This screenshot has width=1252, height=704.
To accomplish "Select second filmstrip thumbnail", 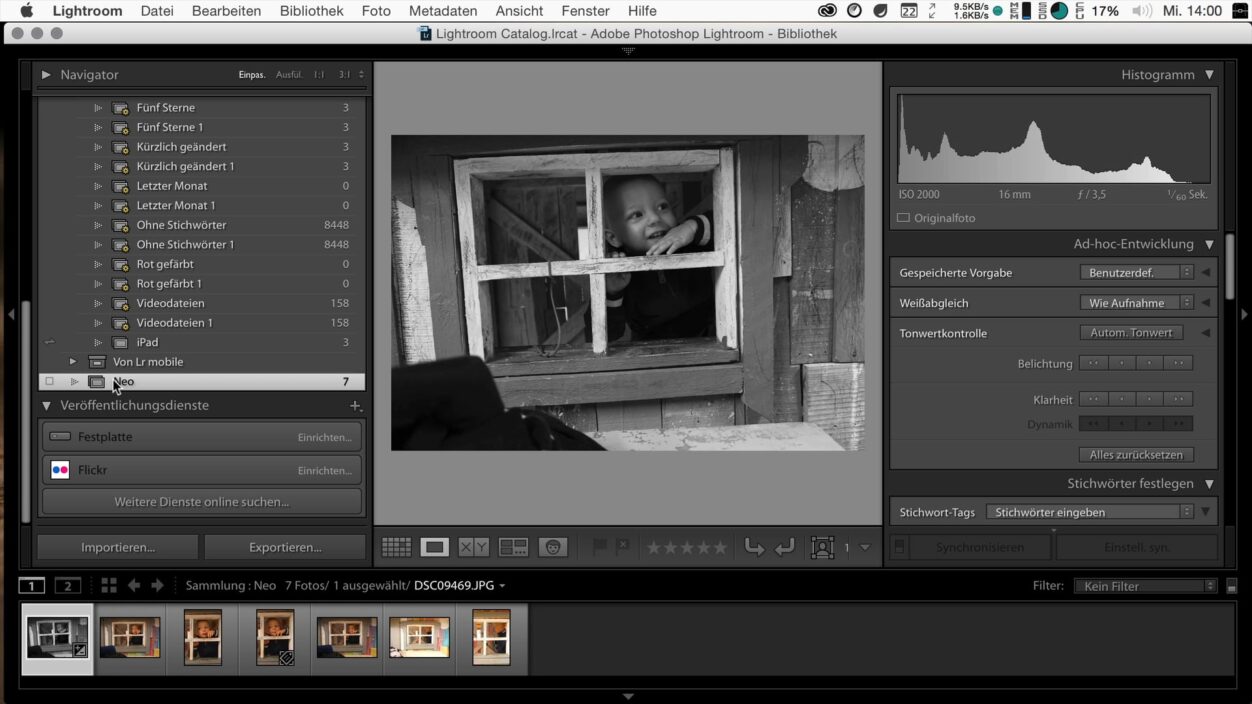I will click(130, 638).
